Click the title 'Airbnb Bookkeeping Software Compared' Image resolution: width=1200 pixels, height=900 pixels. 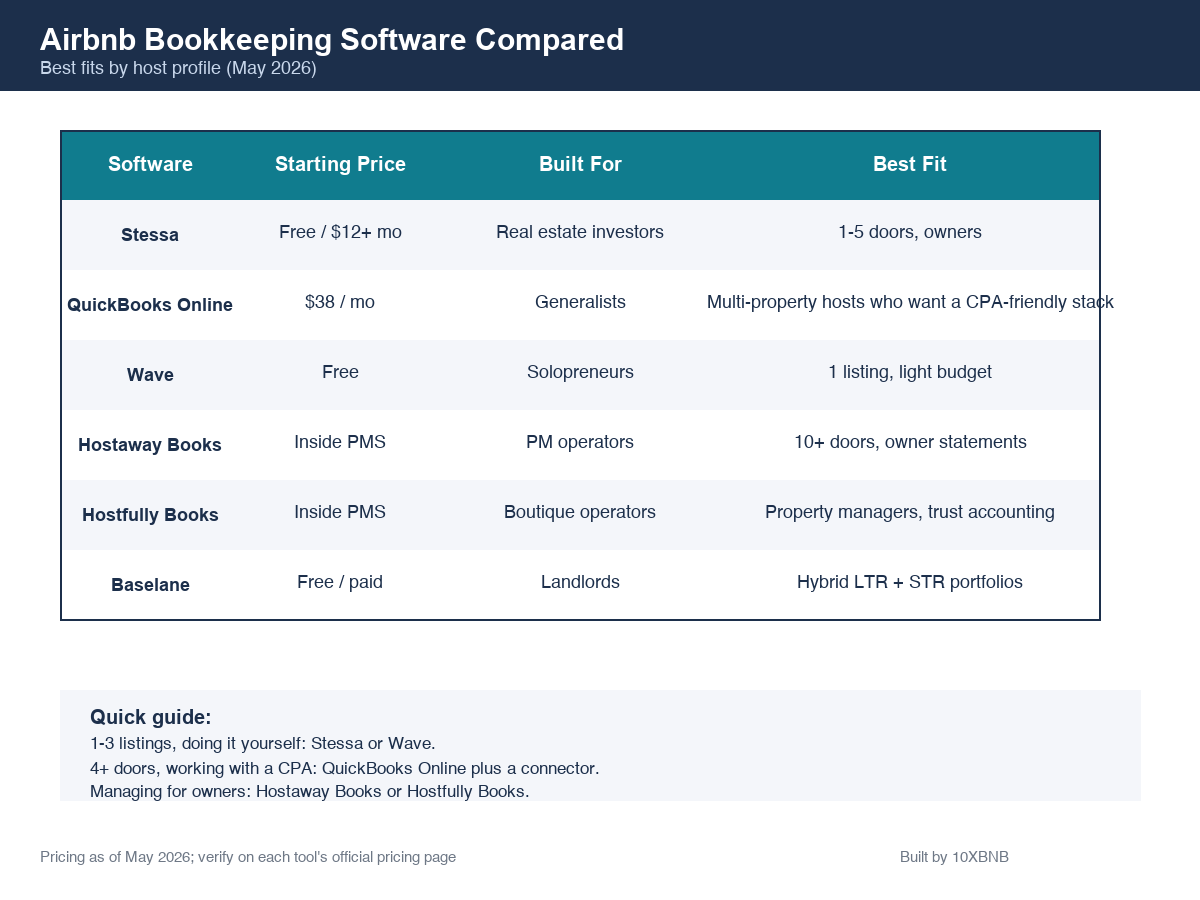pos(332,40)
